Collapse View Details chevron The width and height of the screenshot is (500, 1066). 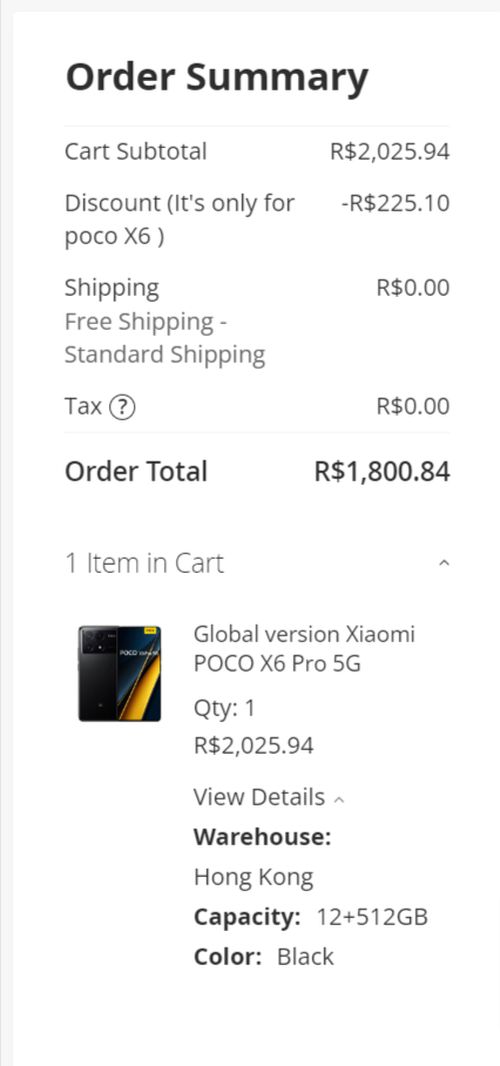coord(339,800)
